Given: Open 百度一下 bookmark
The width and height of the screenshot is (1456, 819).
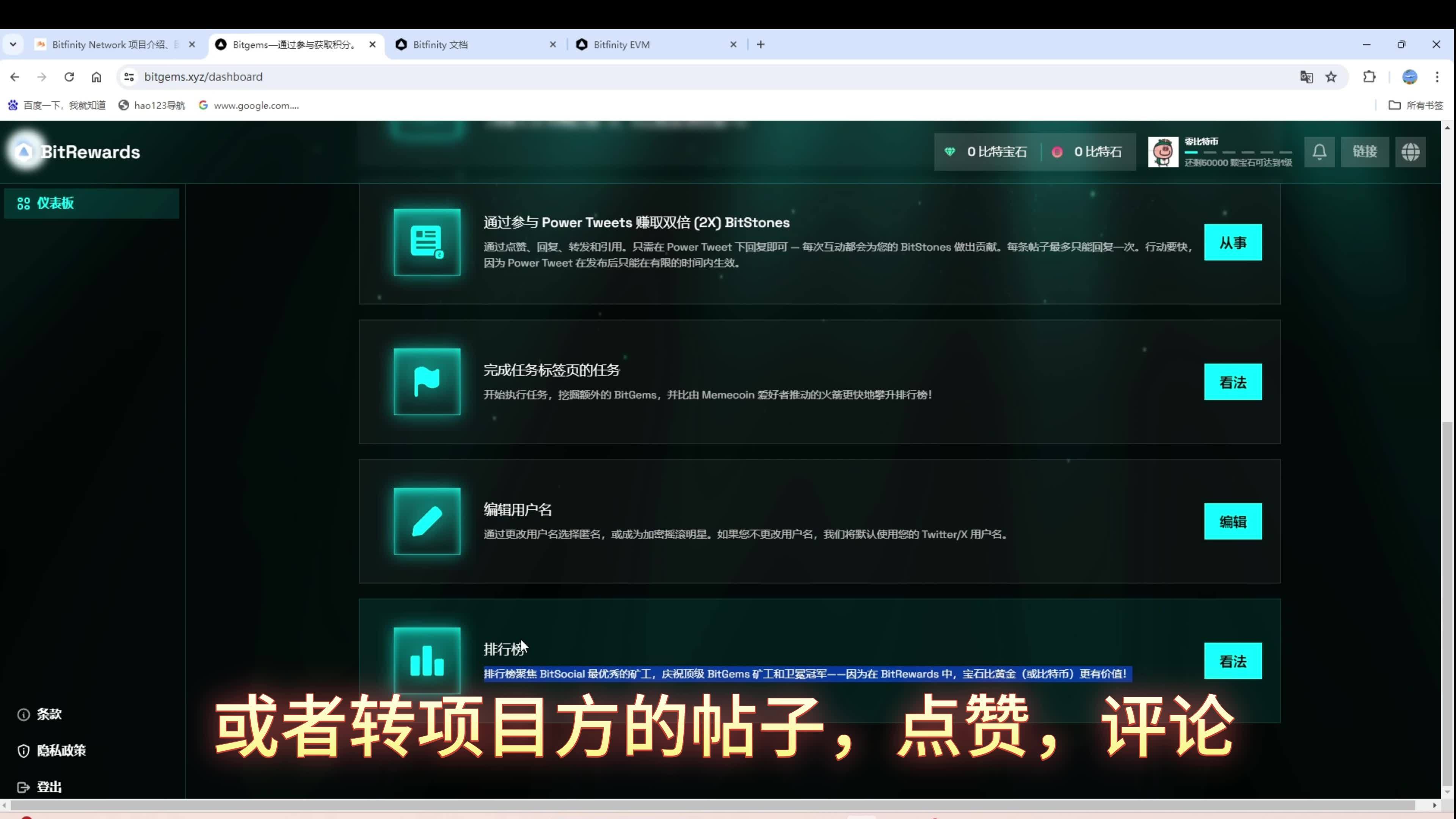Looking at the screenshot, I should tap(56, 105).
